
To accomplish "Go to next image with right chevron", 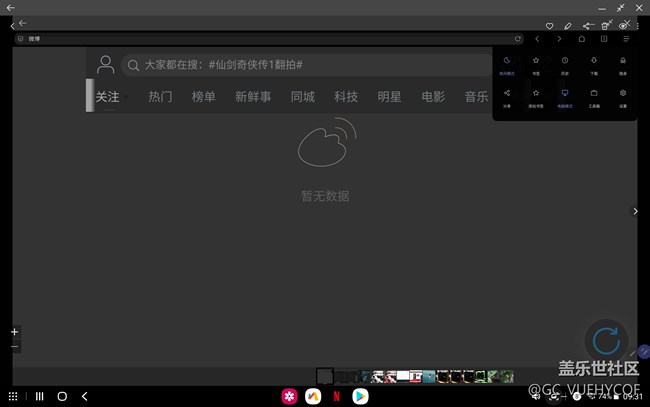I will coord(635,211).
